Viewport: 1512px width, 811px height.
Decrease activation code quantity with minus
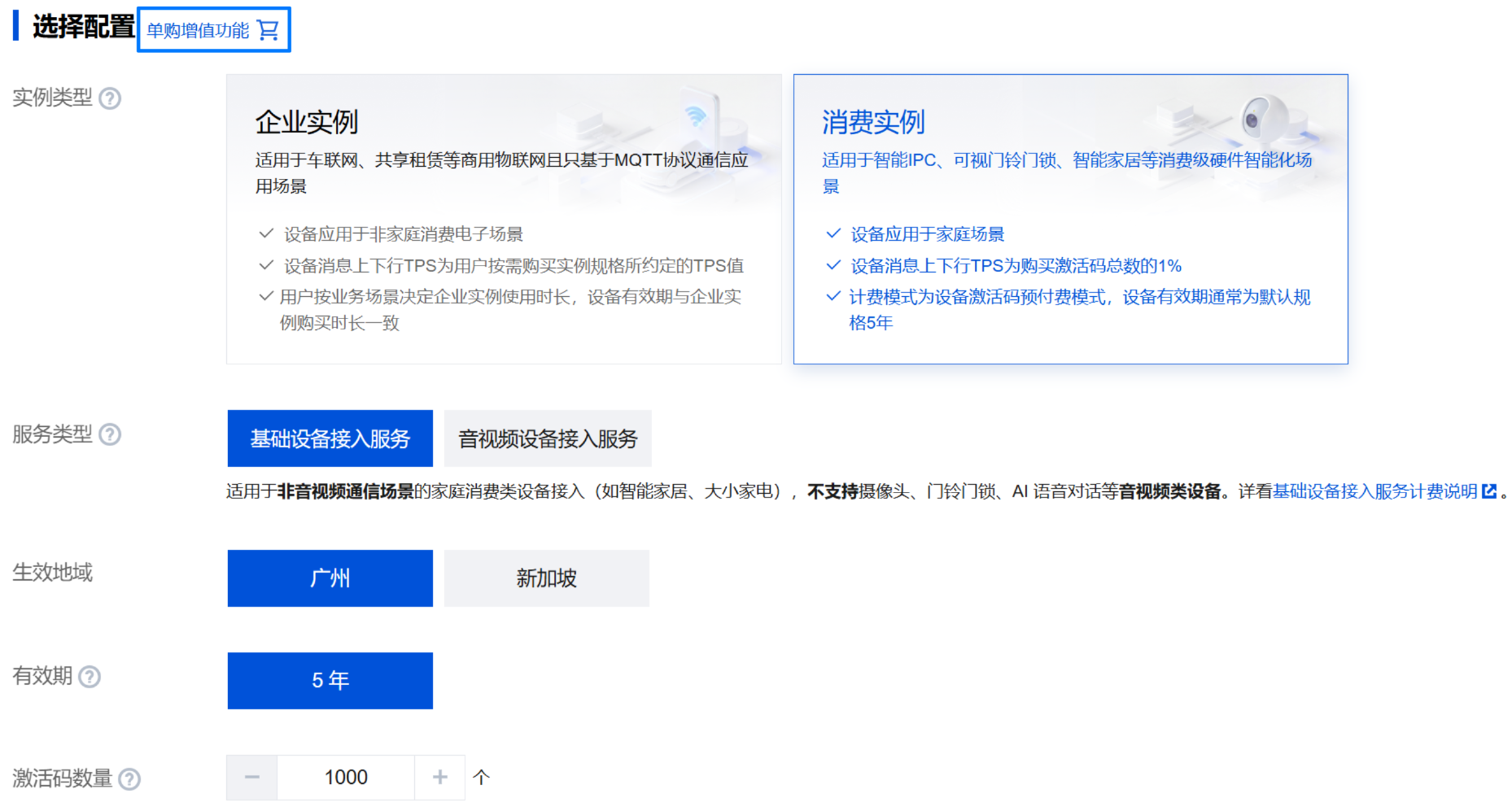(x=252, y=778)
